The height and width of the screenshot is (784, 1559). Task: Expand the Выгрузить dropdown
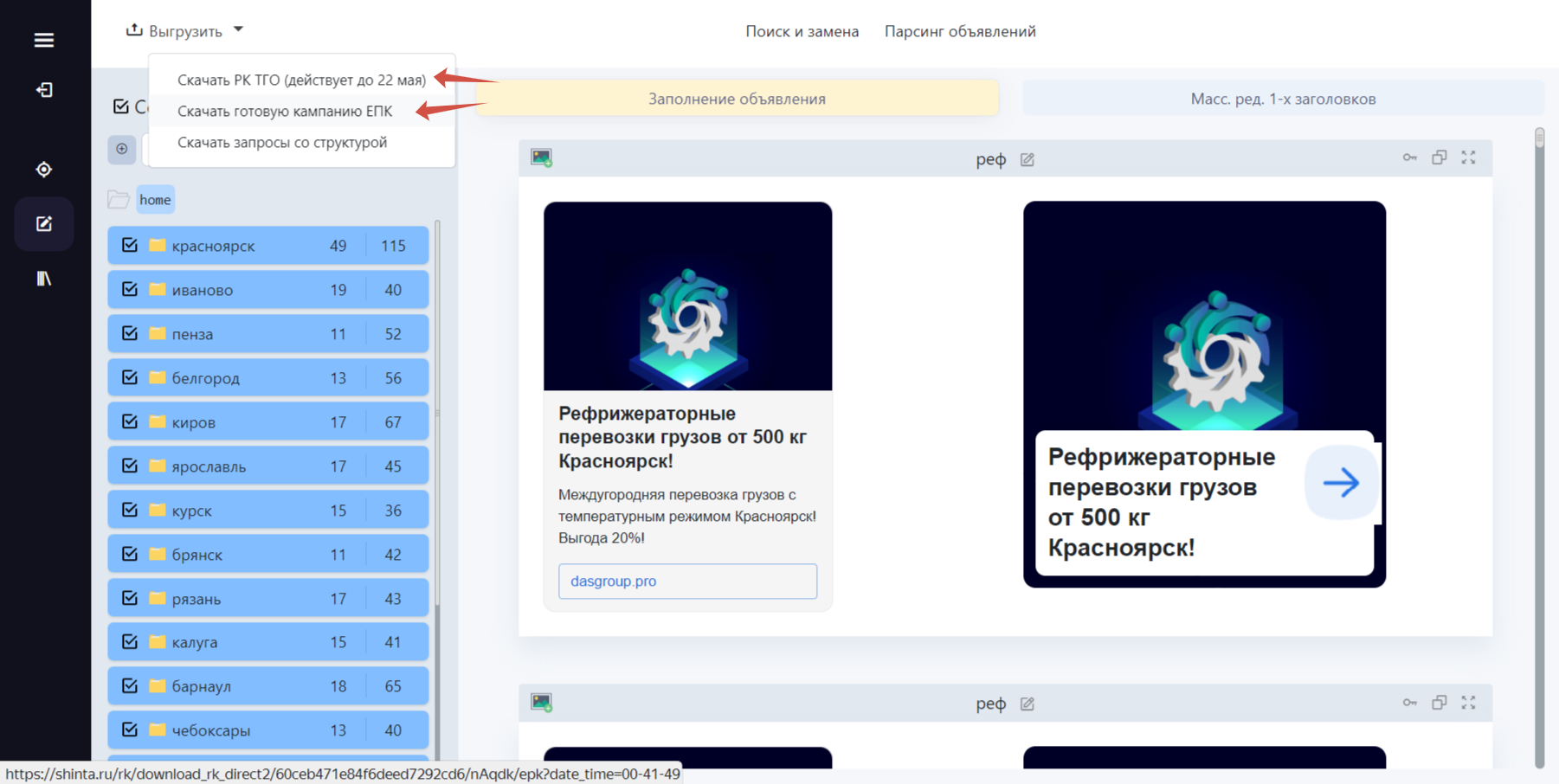185,31
